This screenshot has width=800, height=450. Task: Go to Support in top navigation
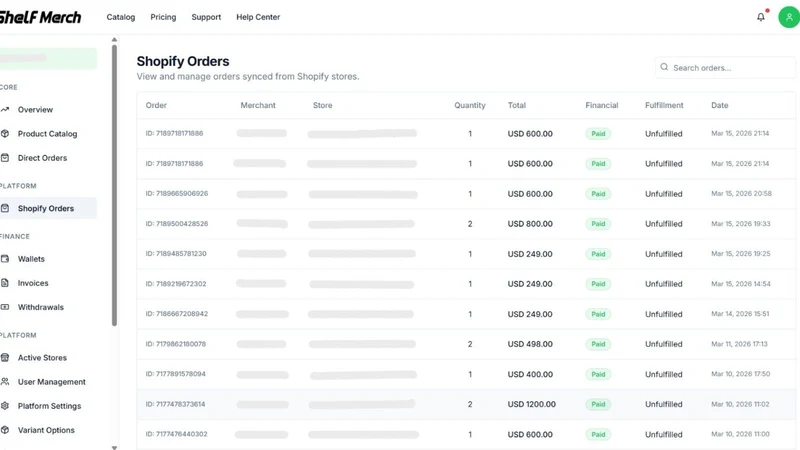pos(206,17)
